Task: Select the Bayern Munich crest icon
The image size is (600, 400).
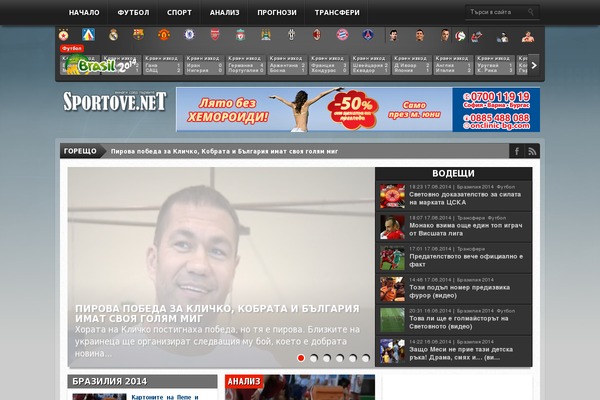Action: tap(342, 35)
